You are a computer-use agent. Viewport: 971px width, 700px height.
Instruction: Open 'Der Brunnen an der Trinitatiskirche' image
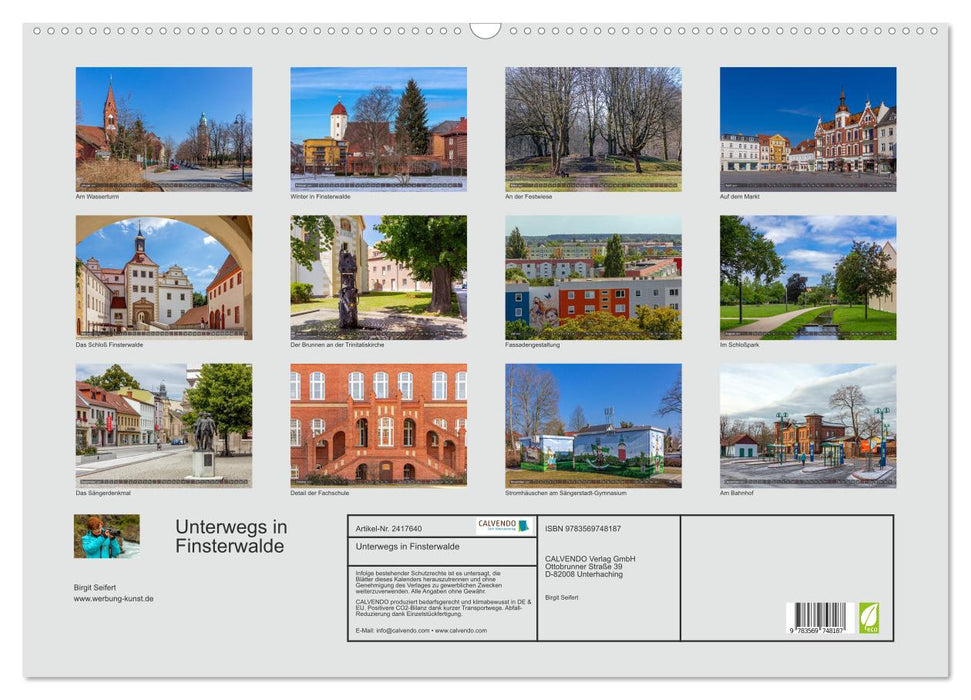click(x=378, y=278)
